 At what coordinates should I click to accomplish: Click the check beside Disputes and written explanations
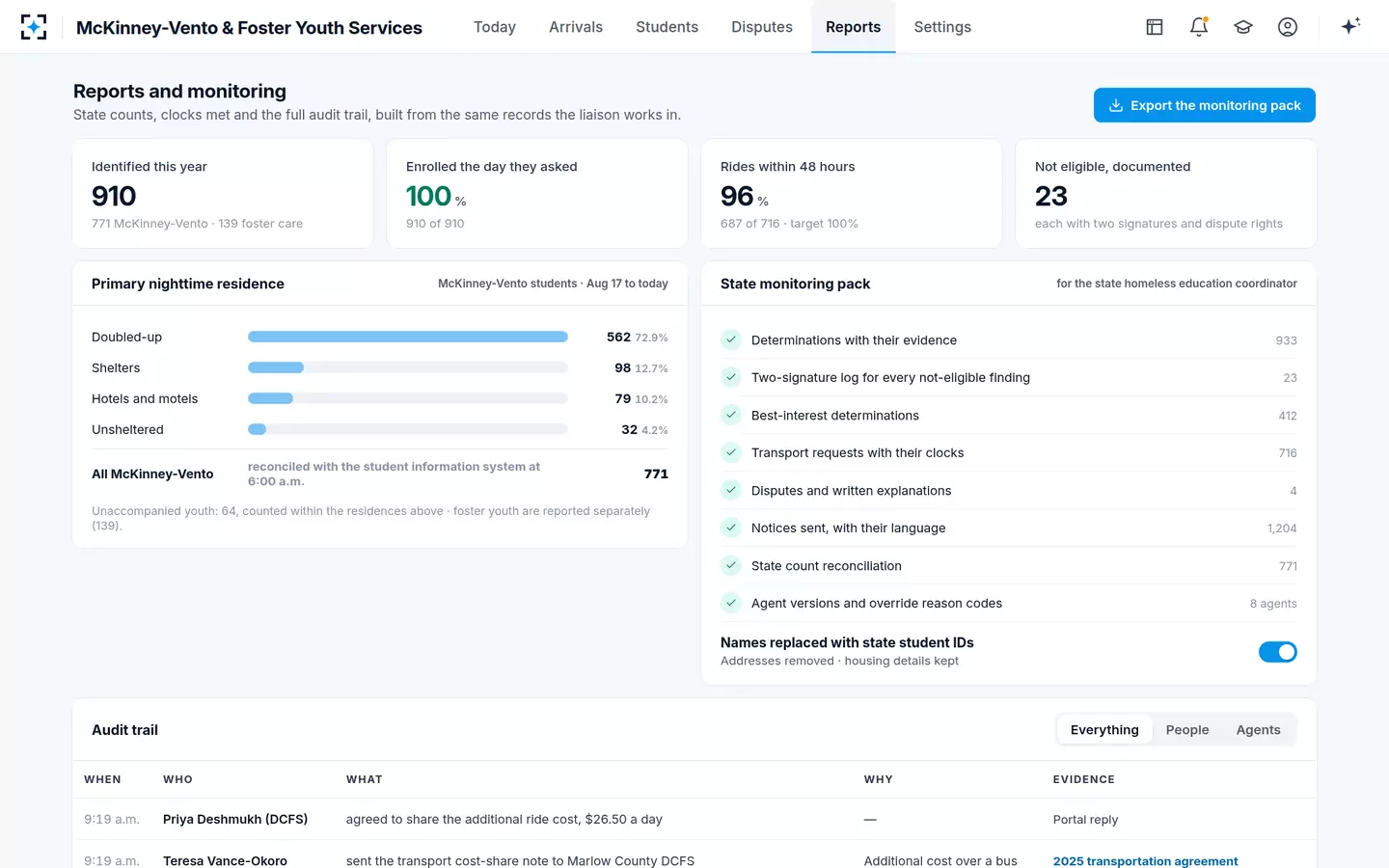tap(731, 490)
